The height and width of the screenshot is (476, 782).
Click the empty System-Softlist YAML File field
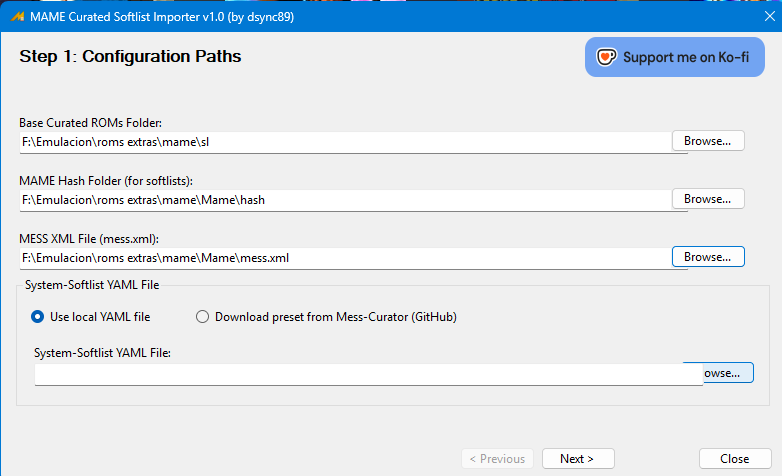click(x=369, y=374)
